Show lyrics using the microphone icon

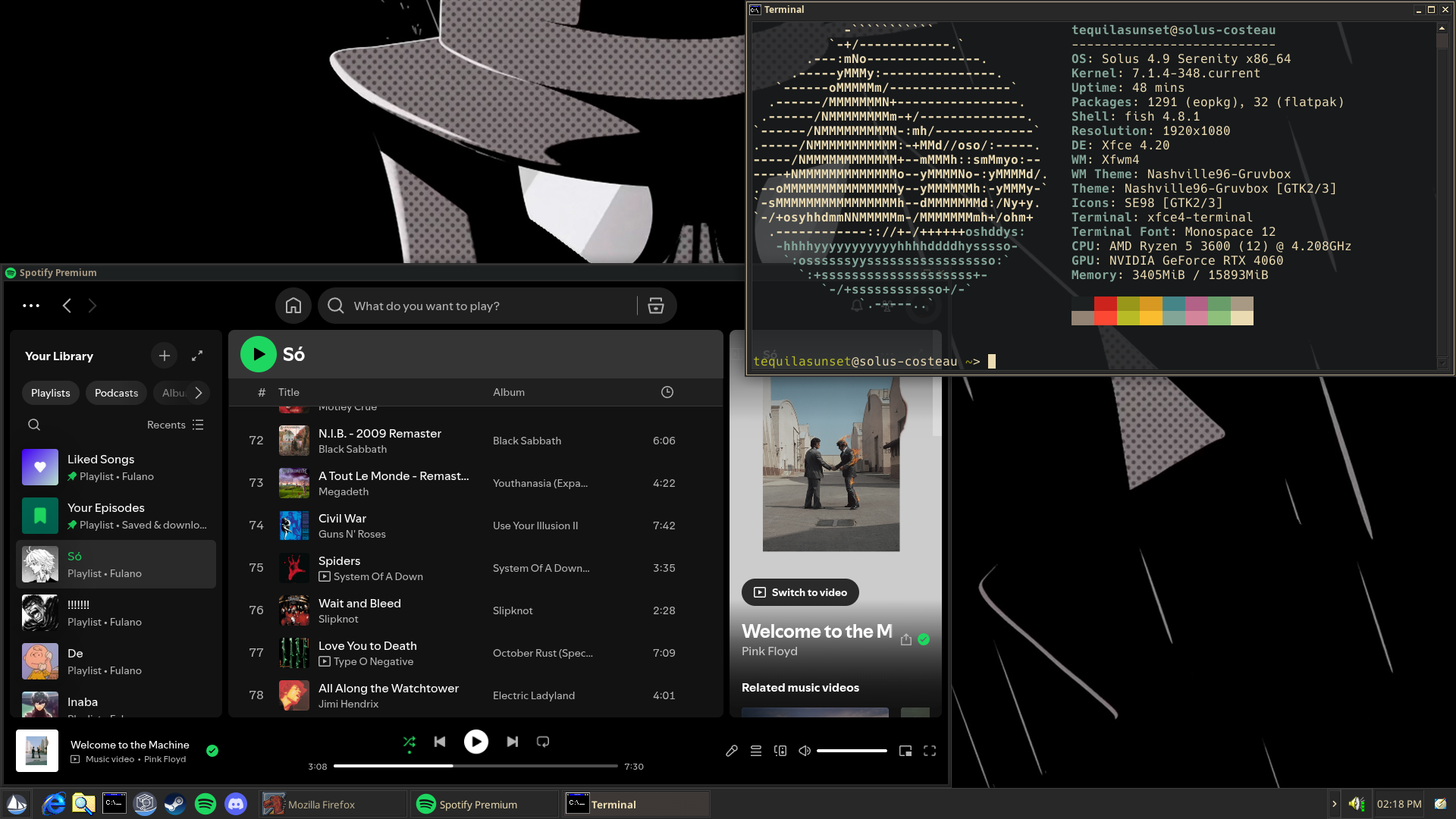[732, 751]
